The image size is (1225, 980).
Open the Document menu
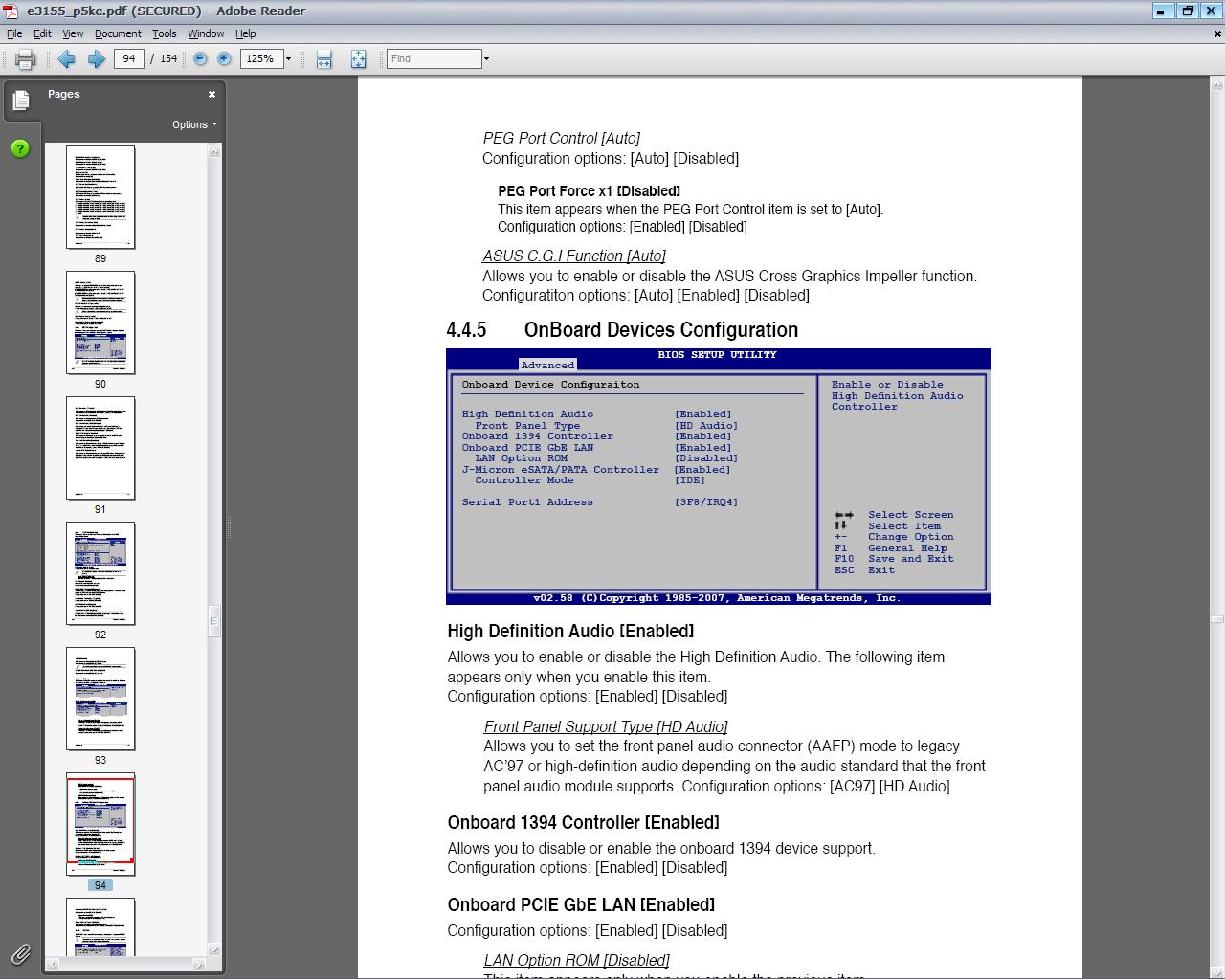118,33
